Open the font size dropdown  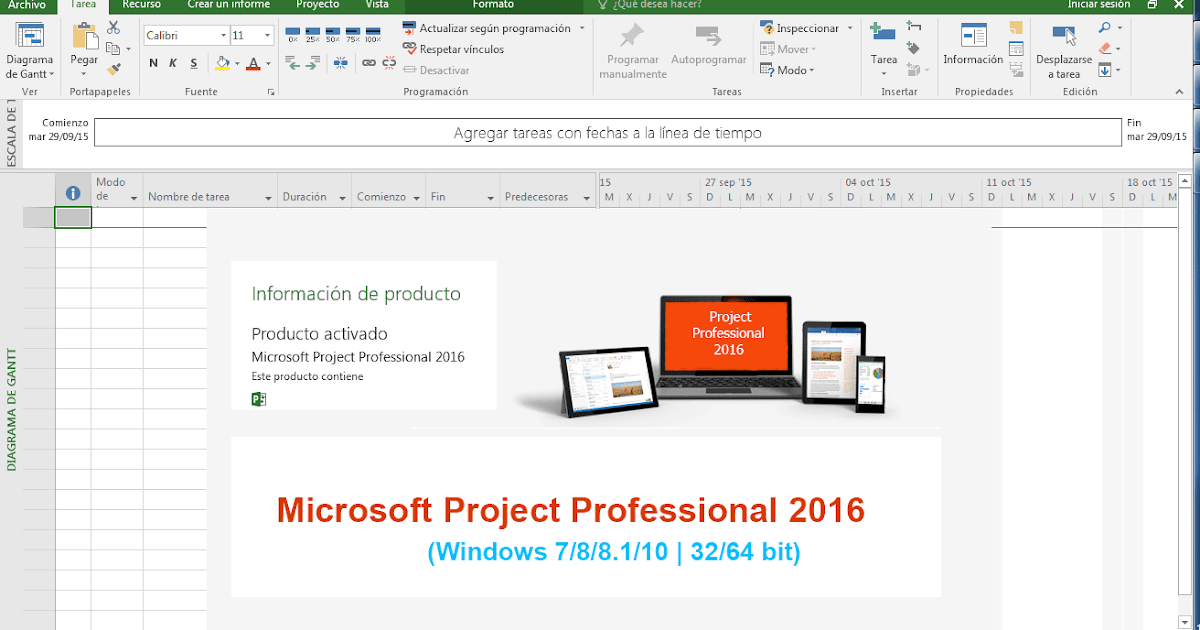pyautogui.click(x=268, y=34)
